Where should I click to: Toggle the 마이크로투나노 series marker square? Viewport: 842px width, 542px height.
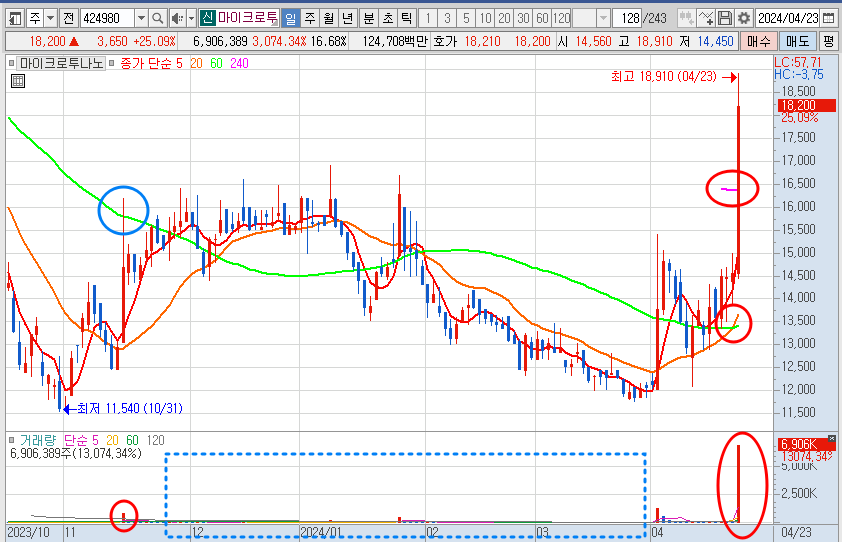click(x=12, y=63)
